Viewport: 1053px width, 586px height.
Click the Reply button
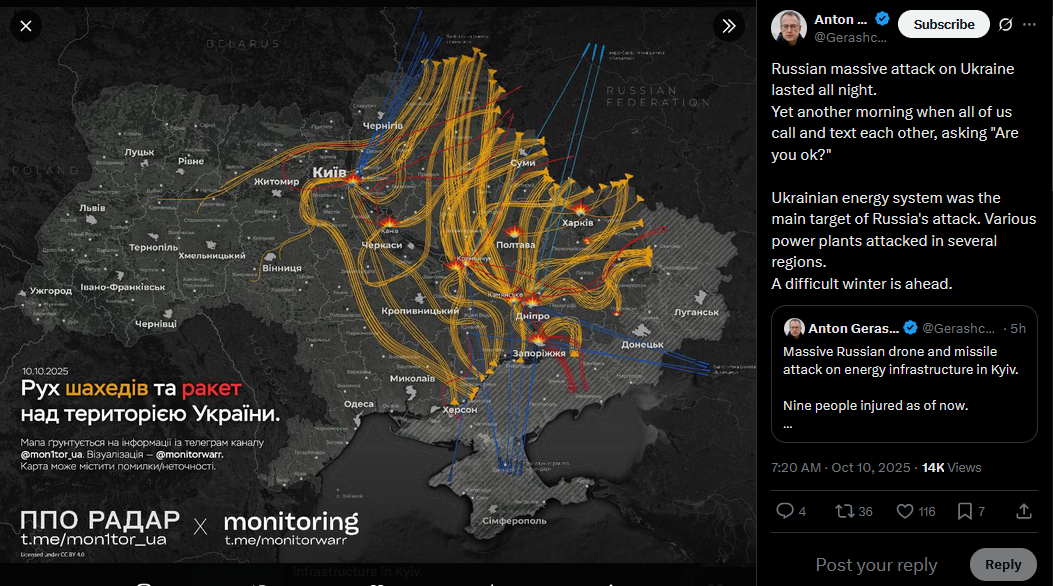click(1003, 565)
